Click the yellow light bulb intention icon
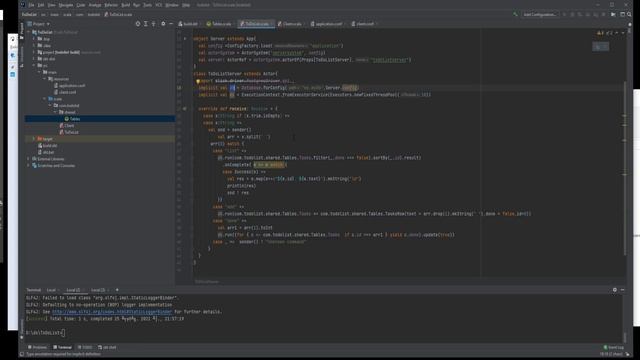This screenshot has height=360, width=640. pyautogui.click(x=198, y=81)
